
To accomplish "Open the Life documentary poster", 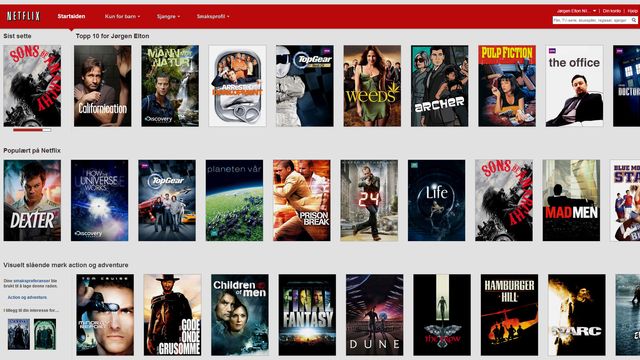I will point(436,200).
